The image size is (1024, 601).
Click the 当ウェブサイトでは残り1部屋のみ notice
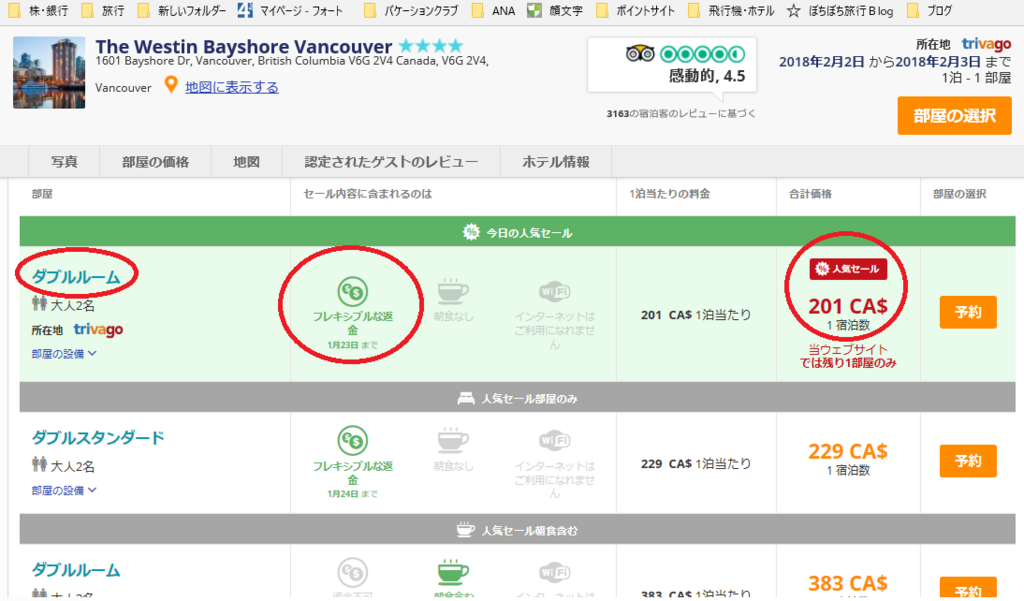pos(848,356)
